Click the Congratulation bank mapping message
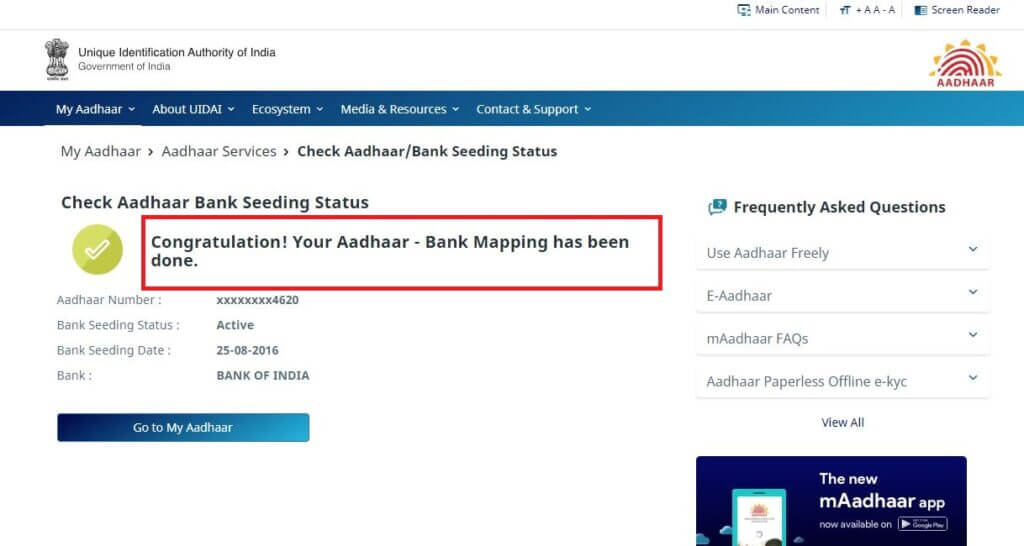The image size is (1024, 546). coord(390,251)
